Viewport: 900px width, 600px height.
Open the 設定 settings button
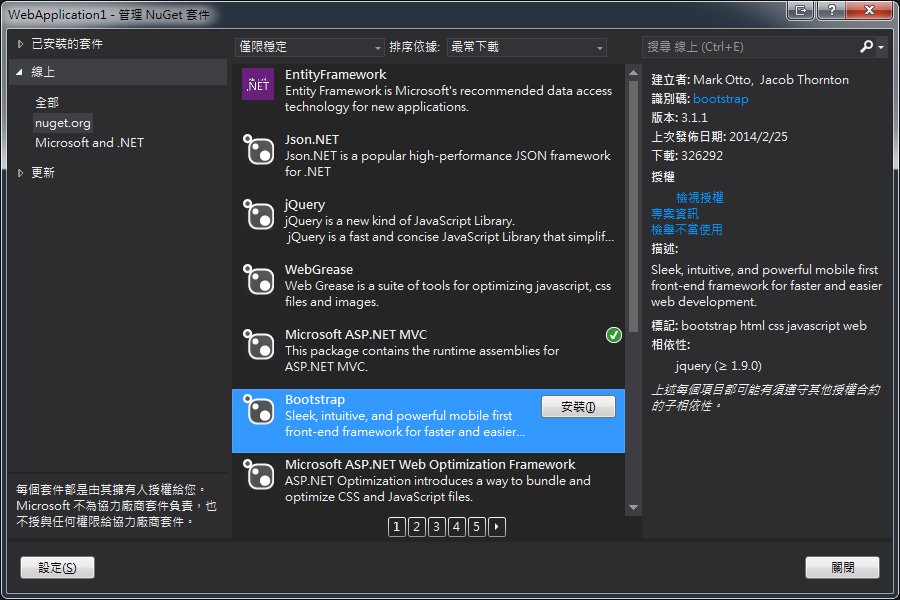57,567
